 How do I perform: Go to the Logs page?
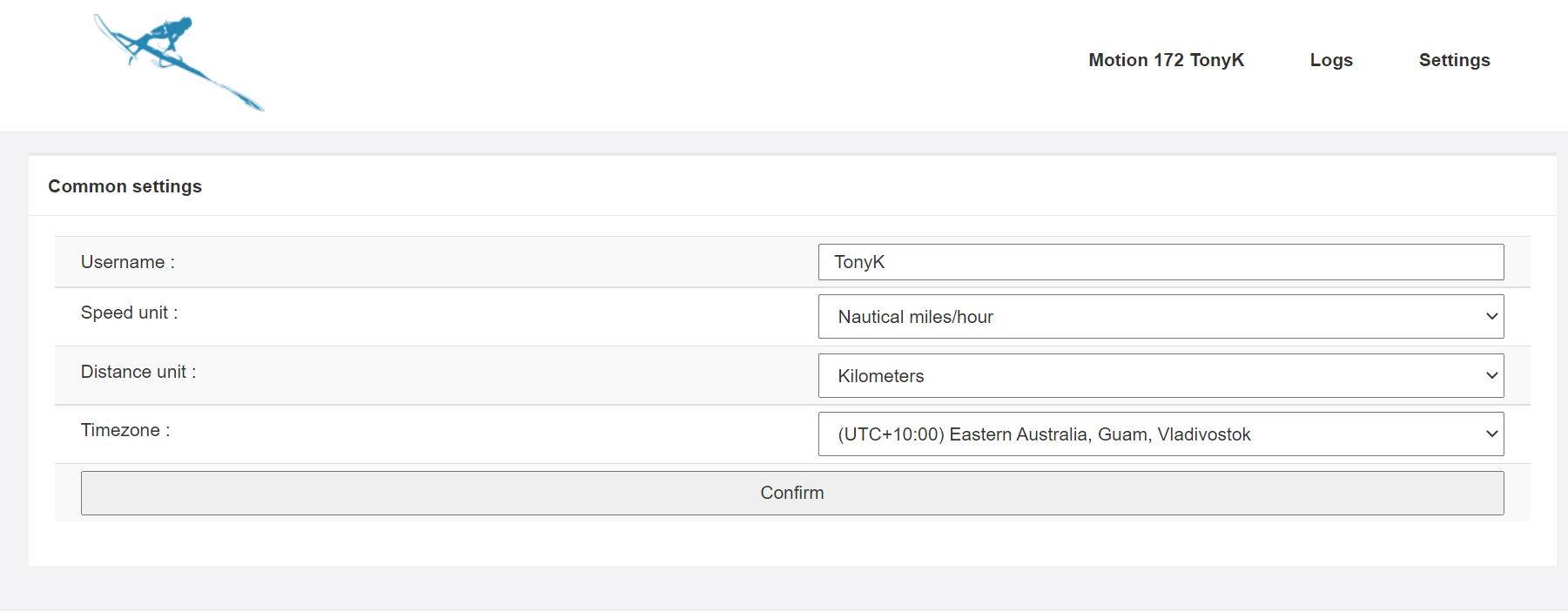(x=1331, y=60)
